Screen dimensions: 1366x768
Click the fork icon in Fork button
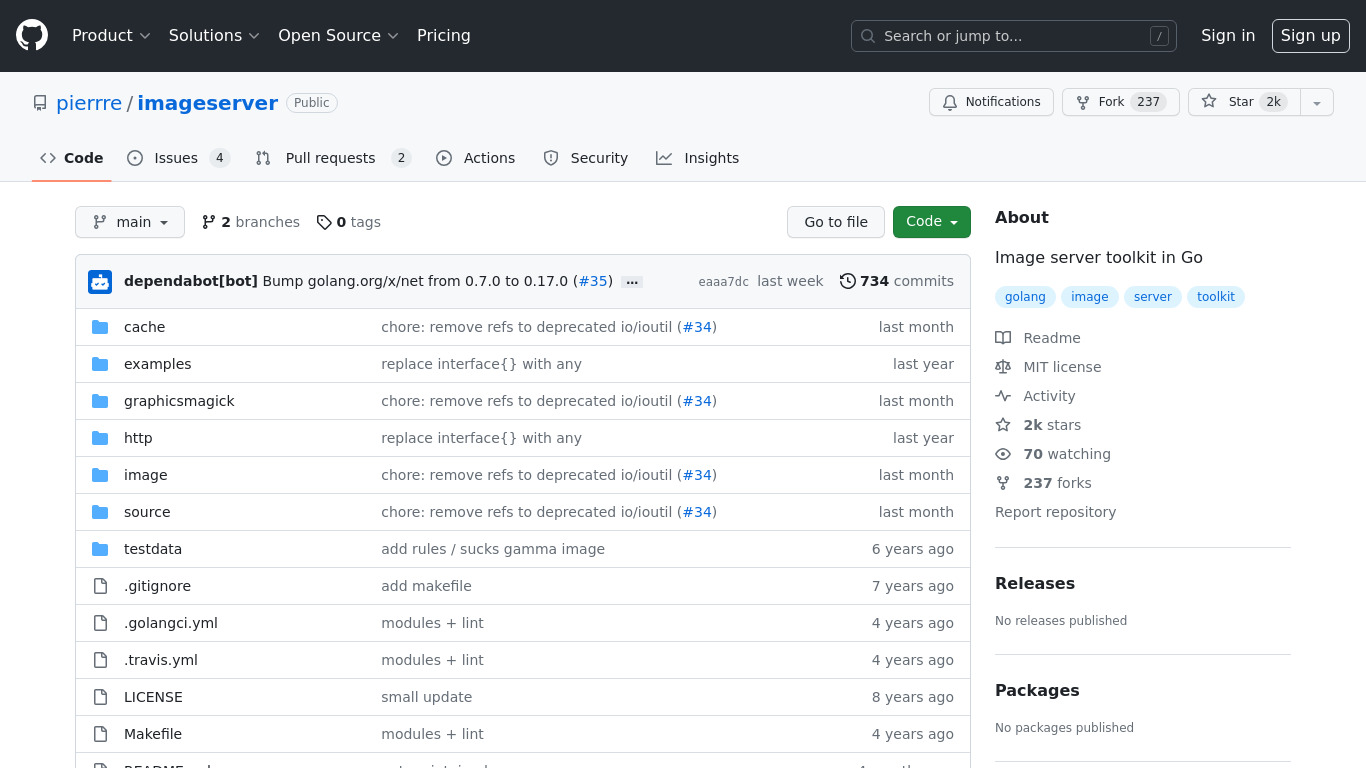click(1082, 102)
